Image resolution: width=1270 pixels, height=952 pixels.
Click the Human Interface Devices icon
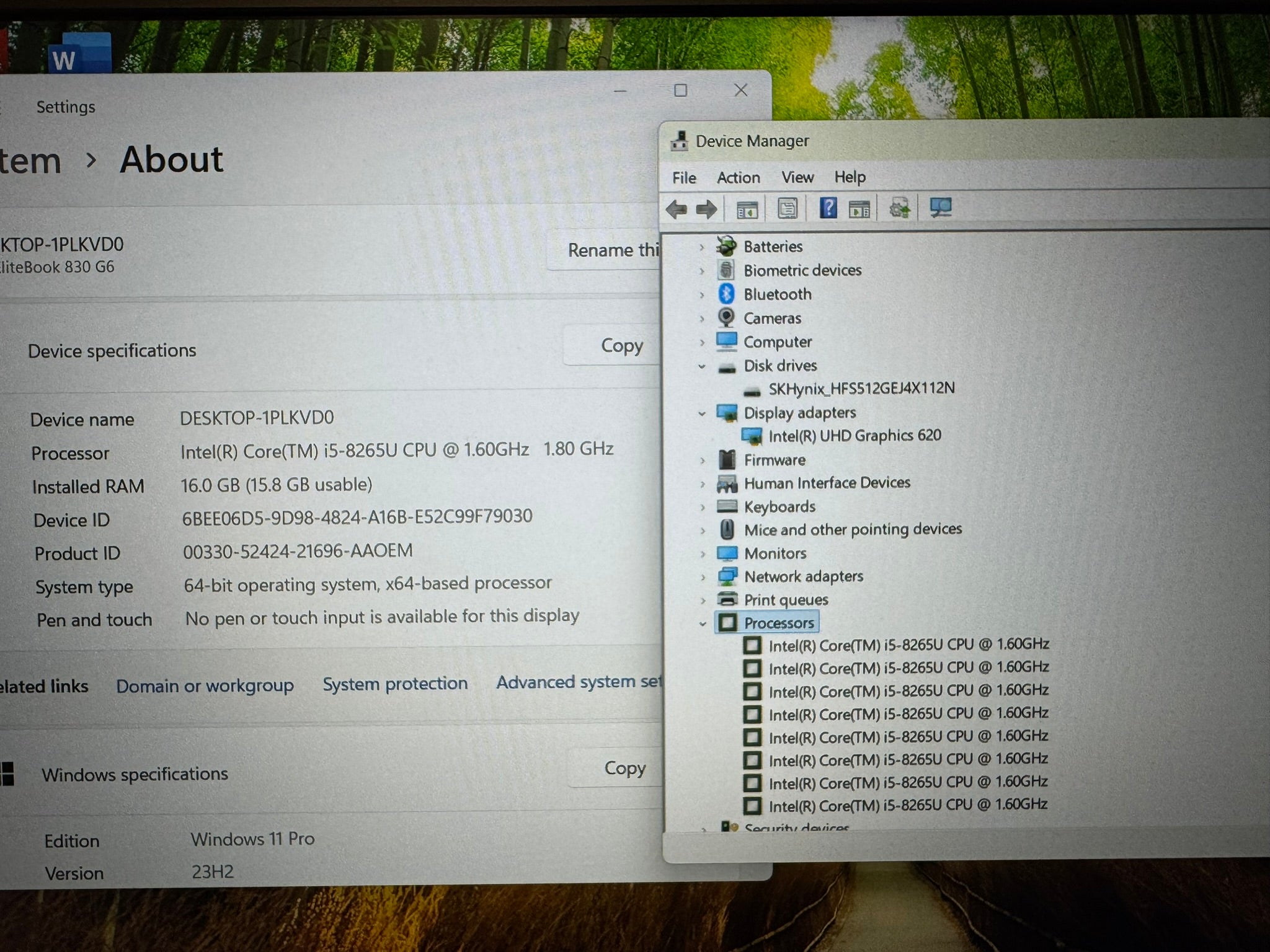click(x=726, y=483)
